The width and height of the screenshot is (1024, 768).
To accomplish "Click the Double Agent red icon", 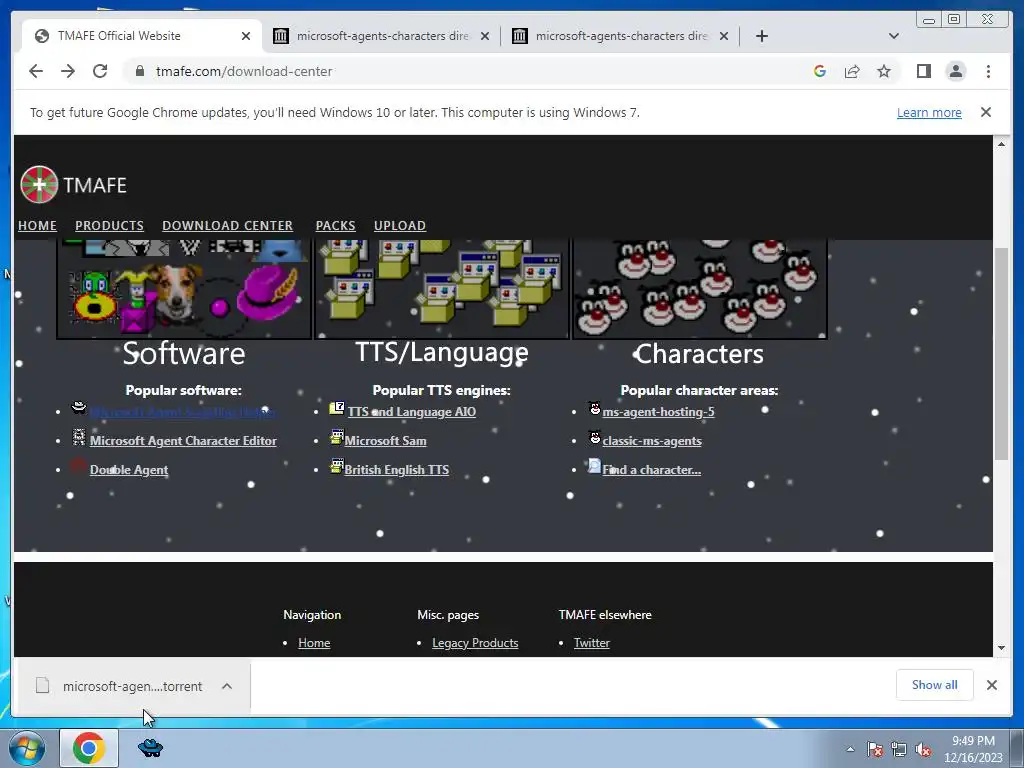I will coord(78,466).
